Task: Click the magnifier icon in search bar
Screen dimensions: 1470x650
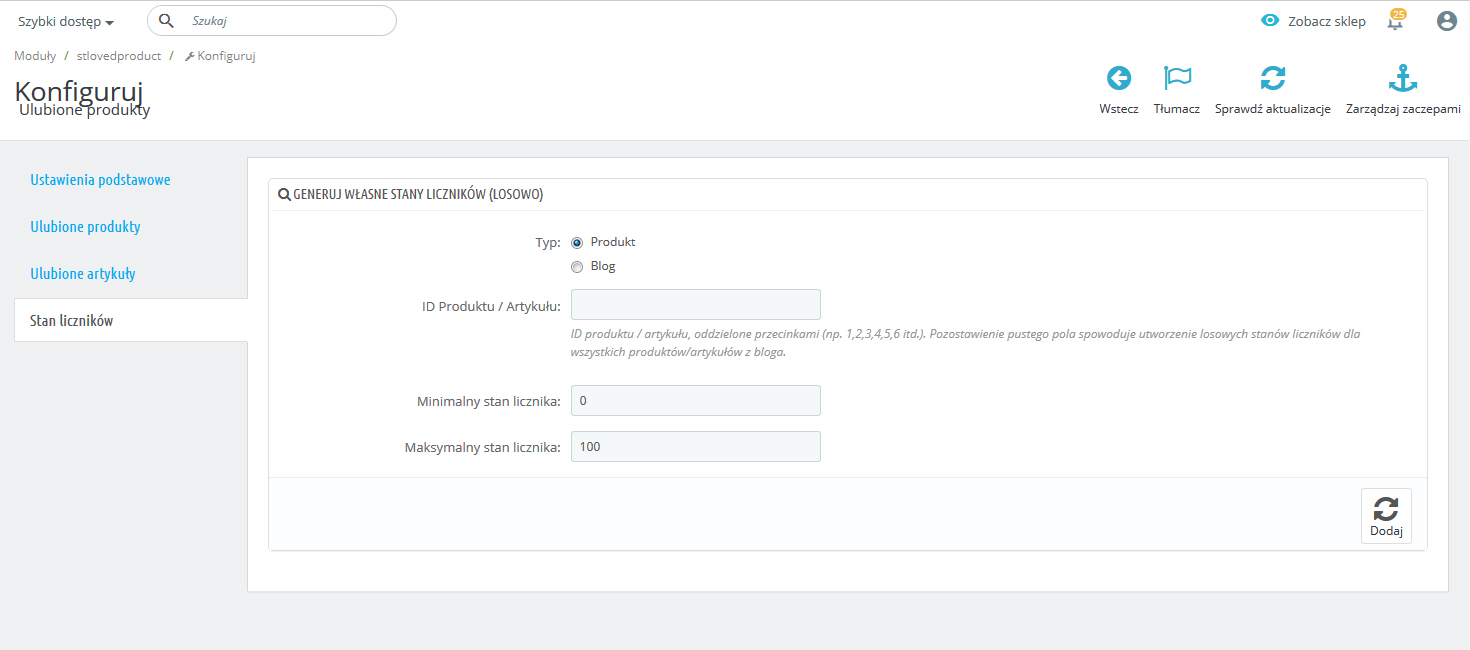Action: click(167, 21)
